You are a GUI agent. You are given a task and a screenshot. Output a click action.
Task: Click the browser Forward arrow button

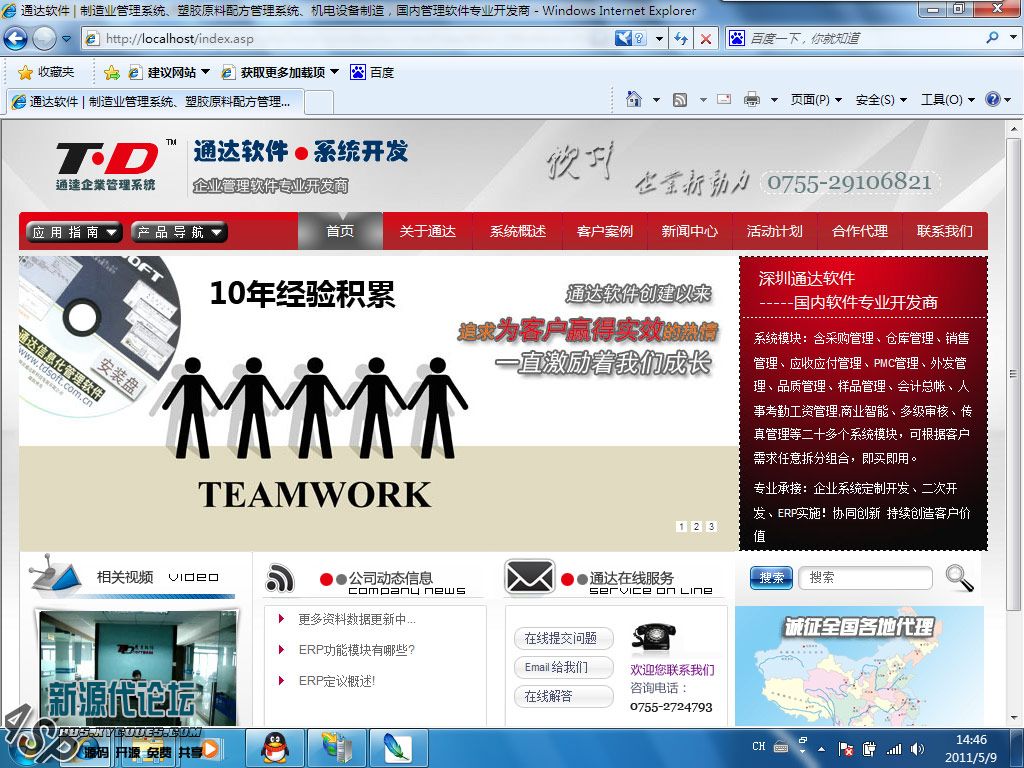tap(44, 39)
